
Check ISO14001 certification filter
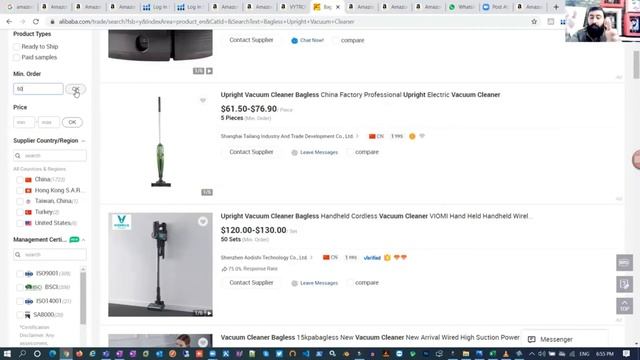(x=20, y=301)
